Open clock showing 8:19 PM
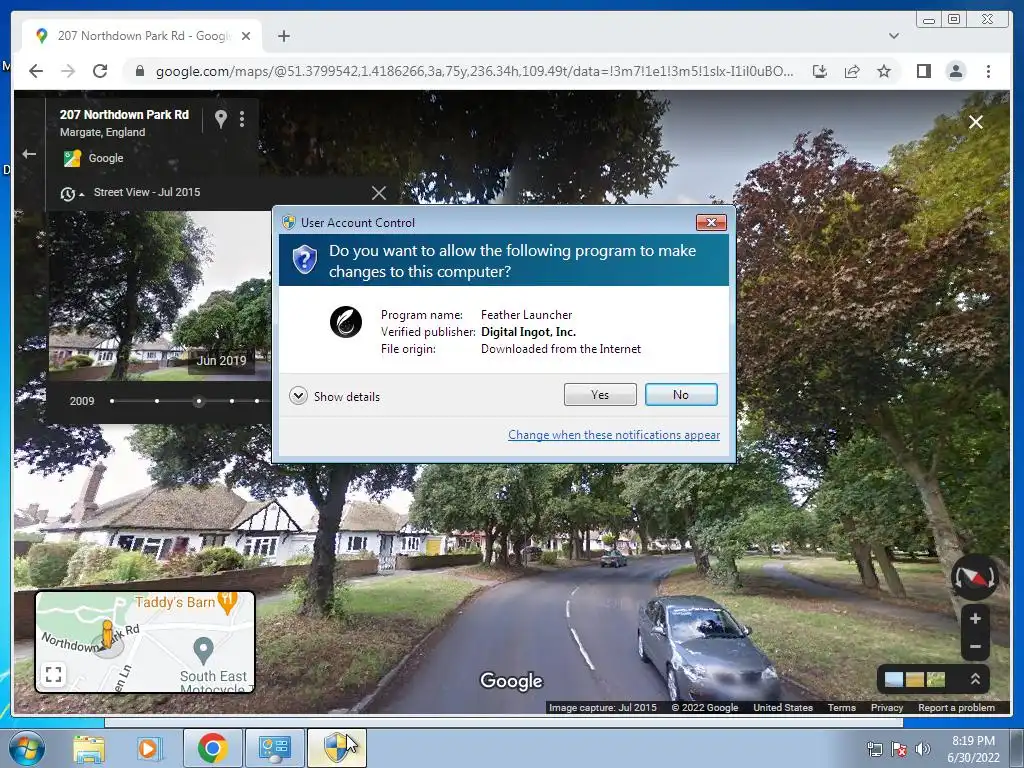This screenshot has height=768, width=1024. pyautogui.click(x=974, y=749)
